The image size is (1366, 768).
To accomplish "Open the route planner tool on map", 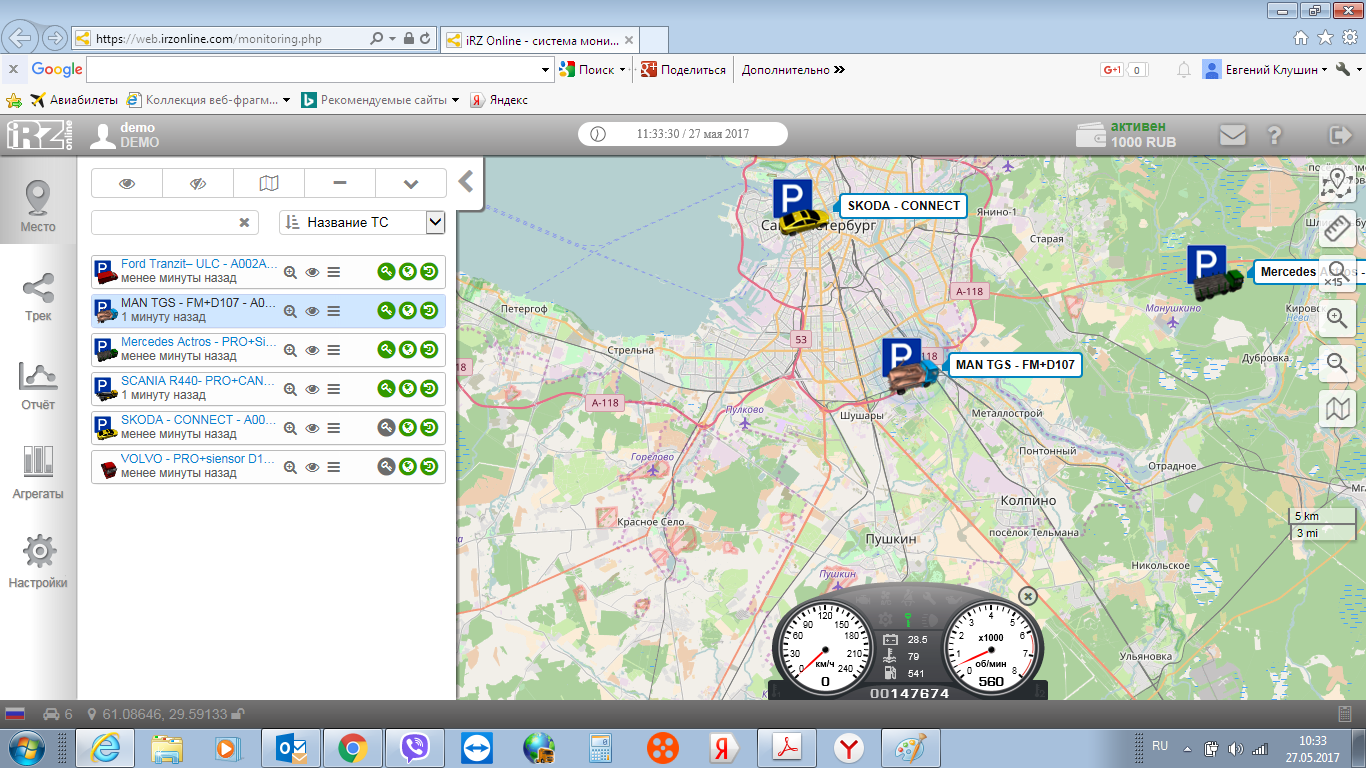I will coord(1337,183).
